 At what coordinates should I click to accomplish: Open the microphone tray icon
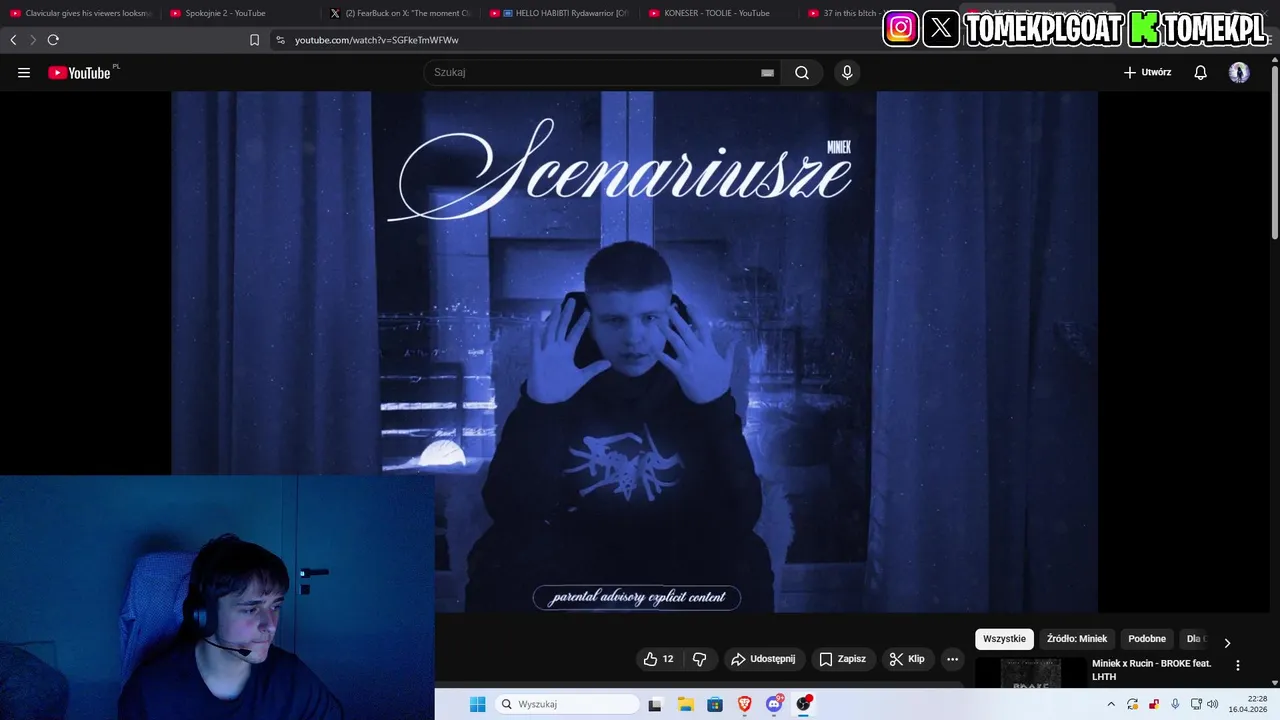coord(1175,704)
